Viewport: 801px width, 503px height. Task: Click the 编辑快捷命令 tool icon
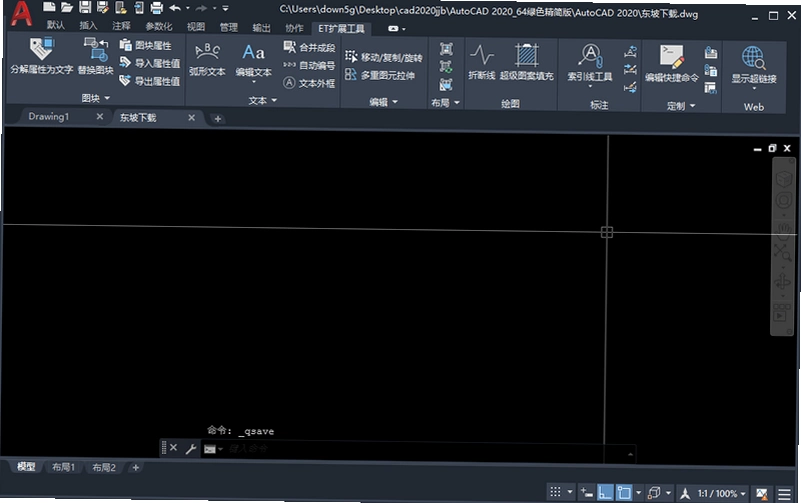[672, 64]
